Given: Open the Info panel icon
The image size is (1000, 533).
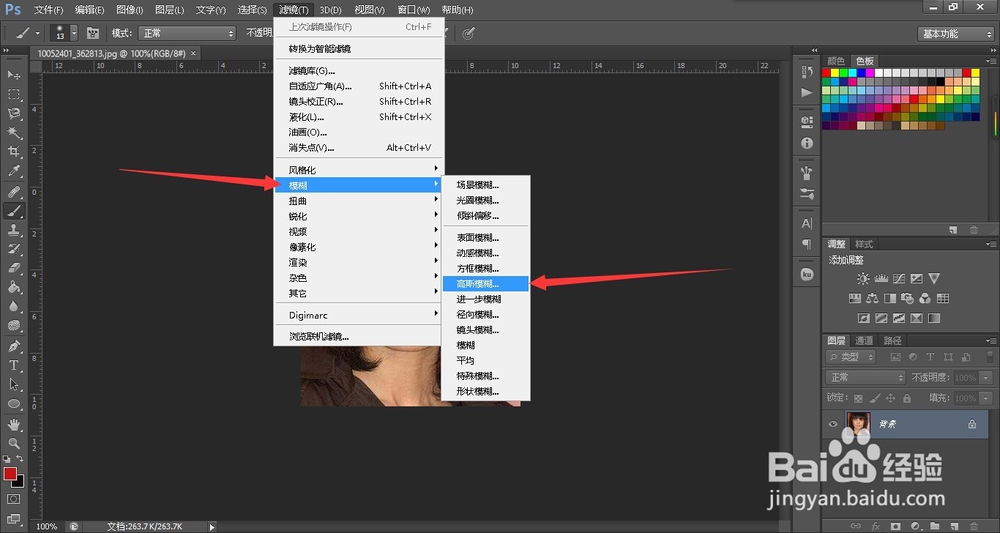Looking at the screenshot, I should pos(807,143).
